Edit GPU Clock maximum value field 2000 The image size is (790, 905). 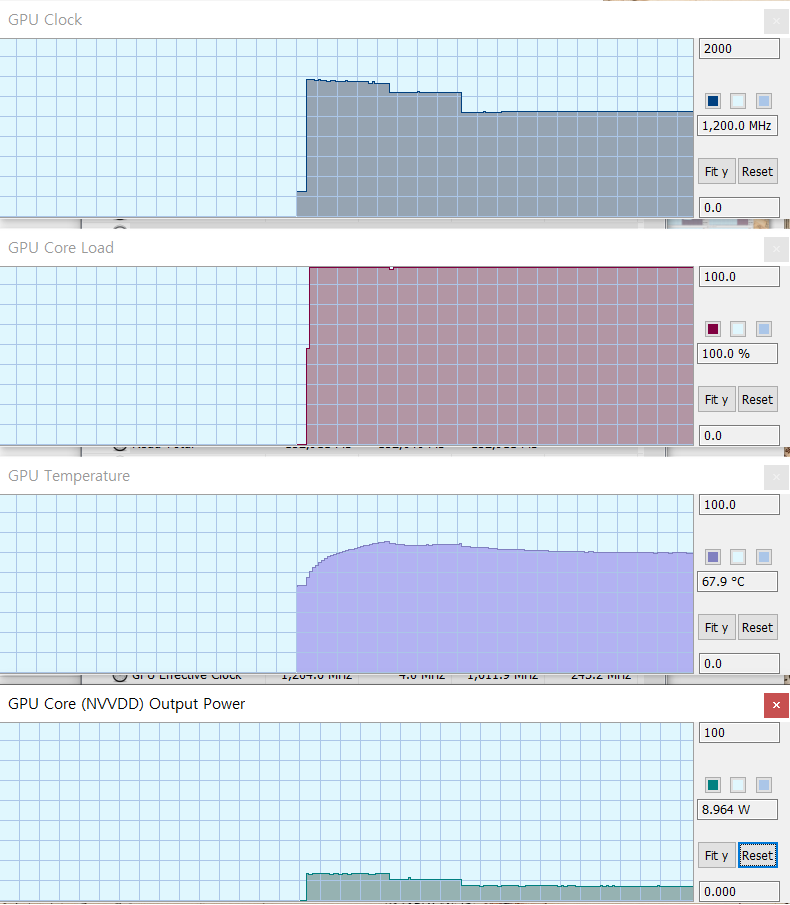[x=739, y=48]
